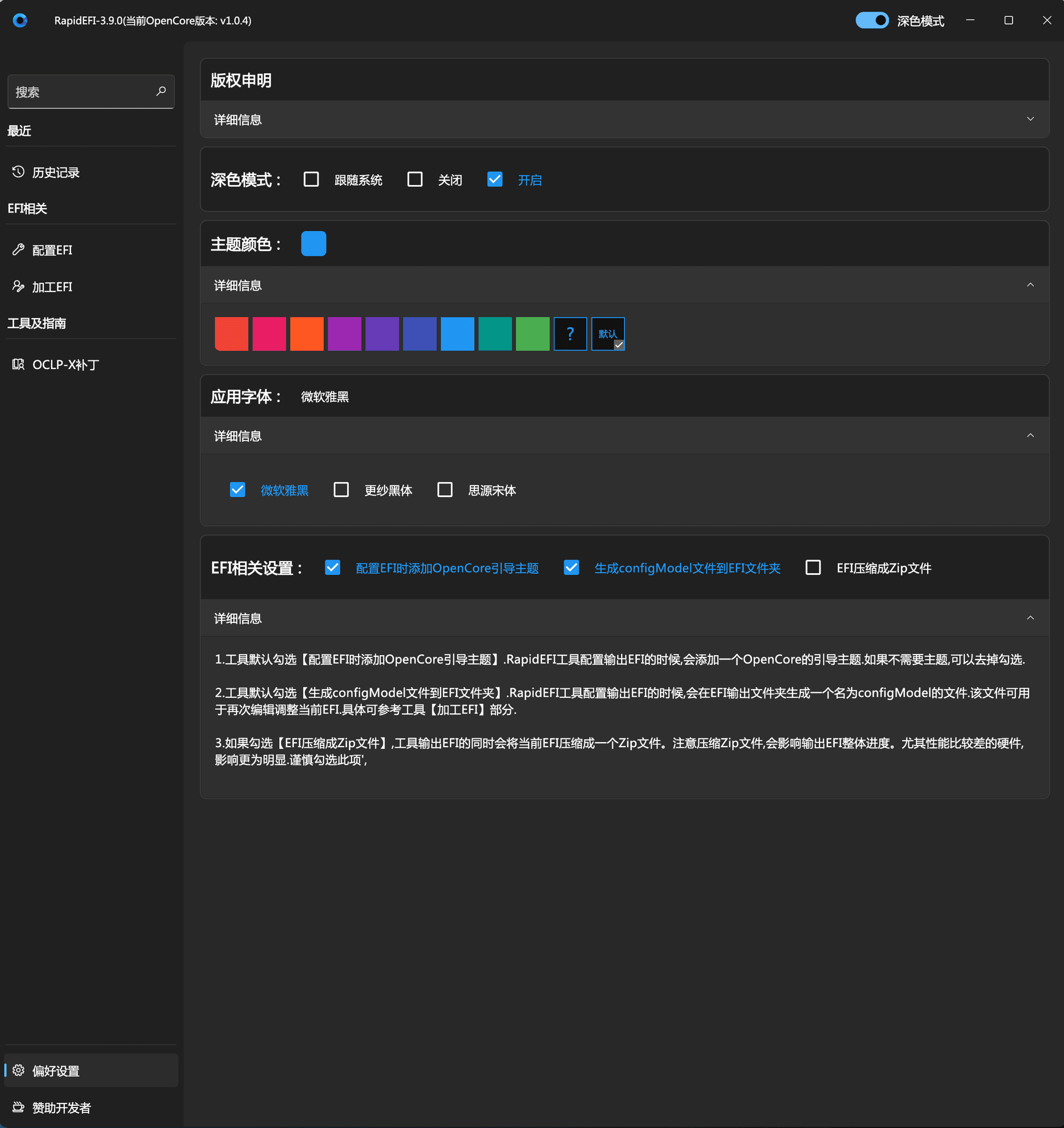Click the 加工EFI person-edit icon
Screen dimensions: 1064x1128
18,287
